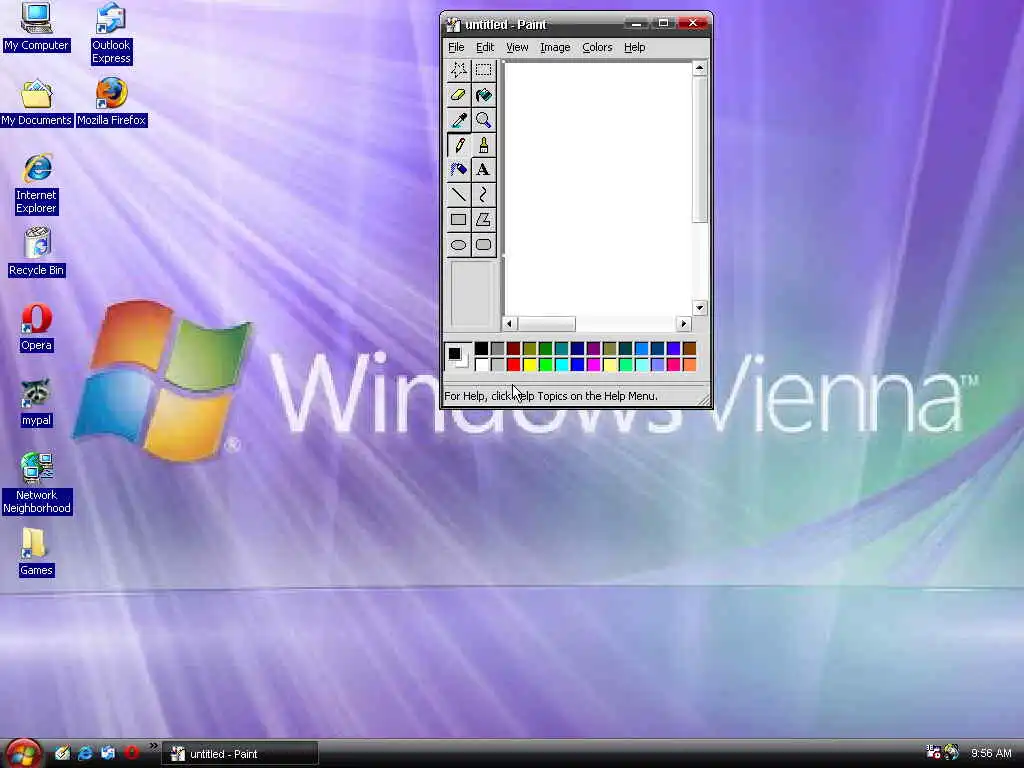Pick the brown palette color

(x=690, y=349)
